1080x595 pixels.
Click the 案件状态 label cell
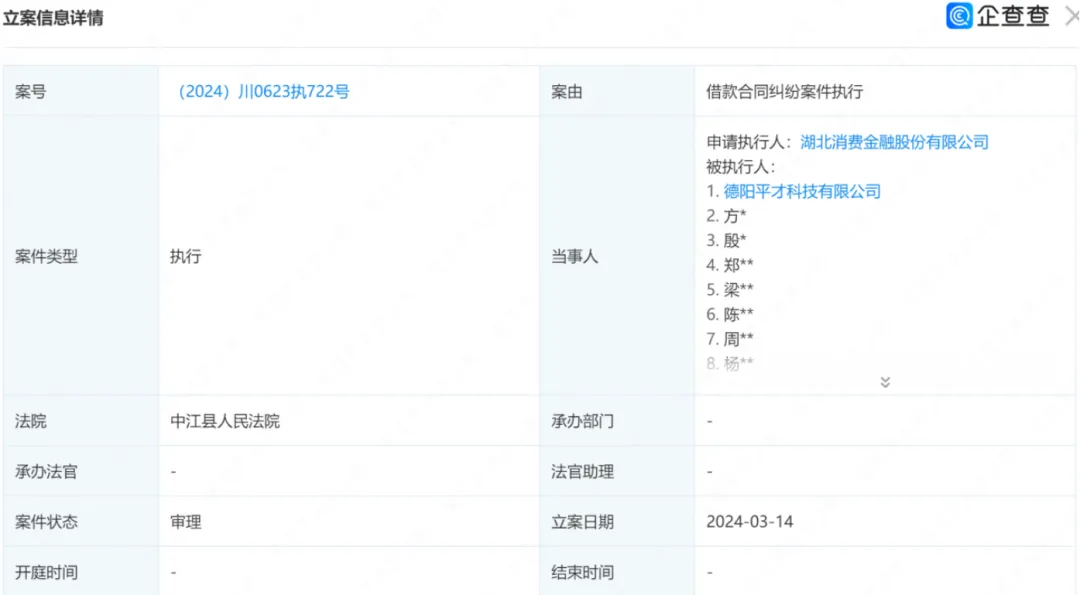81,521
